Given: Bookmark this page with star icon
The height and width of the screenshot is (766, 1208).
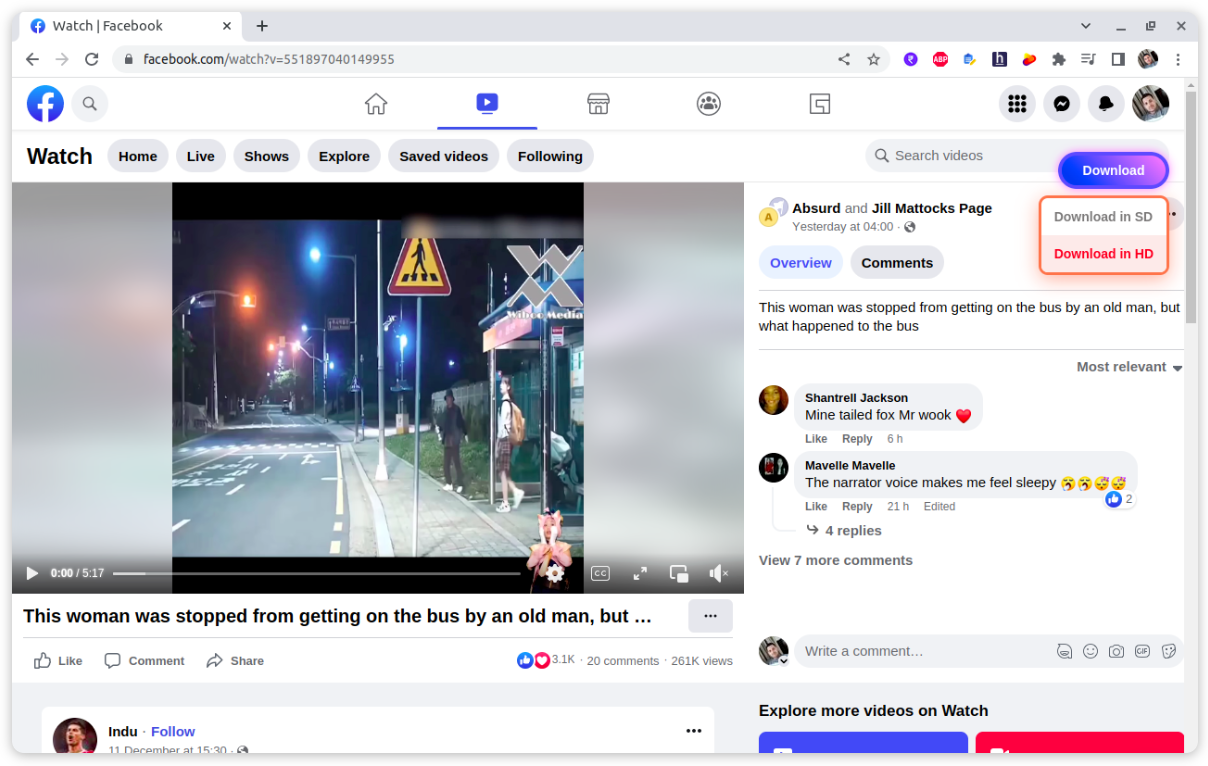Looking at the screenshot, I should pyautogui.click(x=873, y=59).
